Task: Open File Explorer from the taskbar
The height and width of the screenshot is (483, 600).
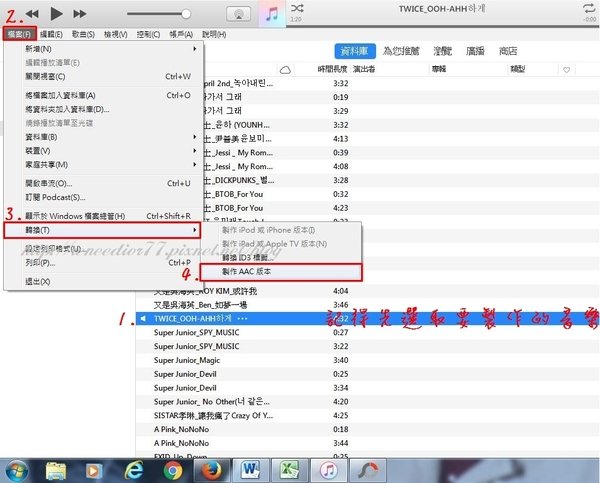Action: 56,471
